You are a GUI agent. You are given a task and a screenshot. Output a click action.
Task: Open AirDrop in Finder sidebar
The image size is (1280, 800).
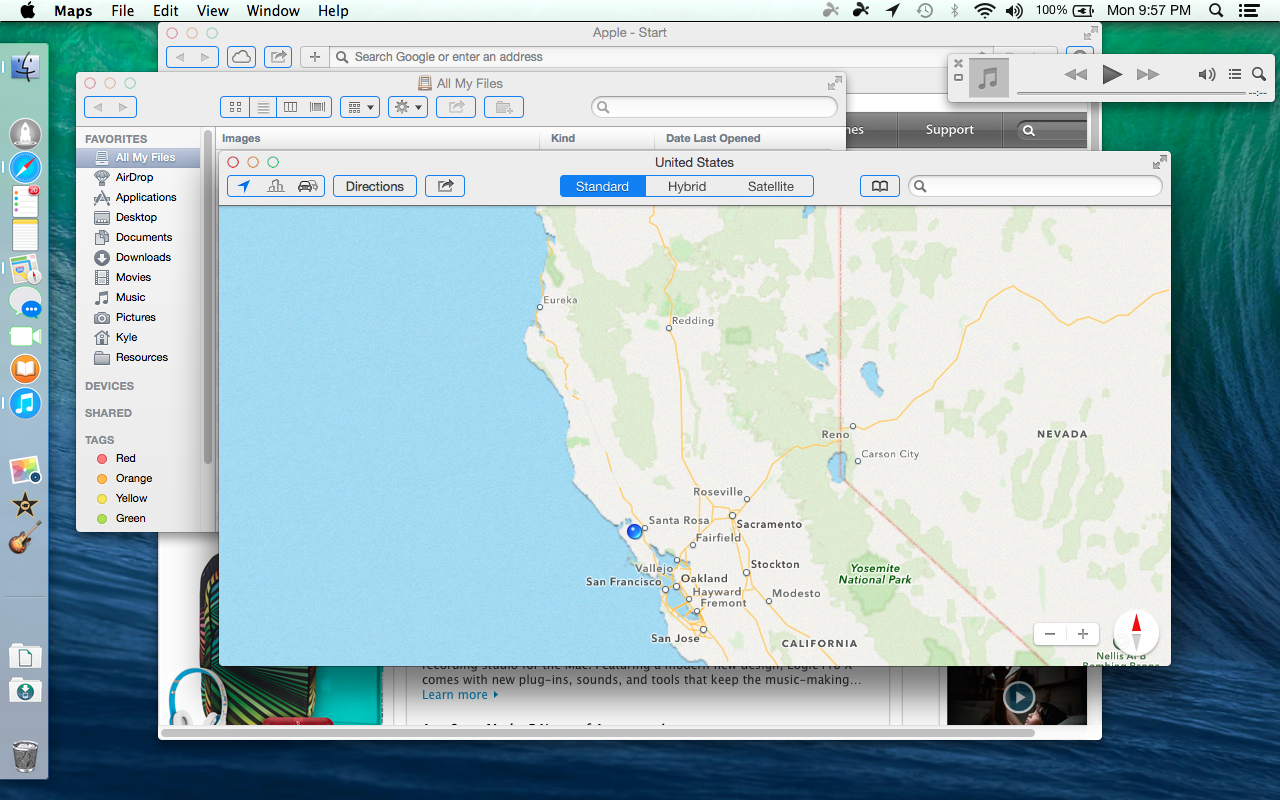pyautogui.click(x=134, y=177)
